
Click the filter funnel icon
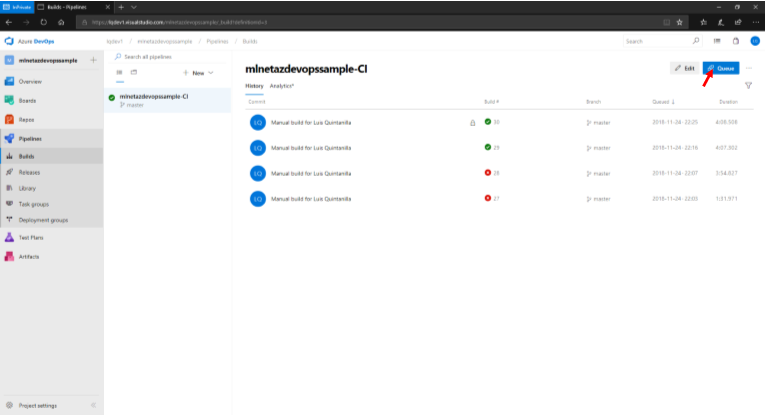click(748, 86)
